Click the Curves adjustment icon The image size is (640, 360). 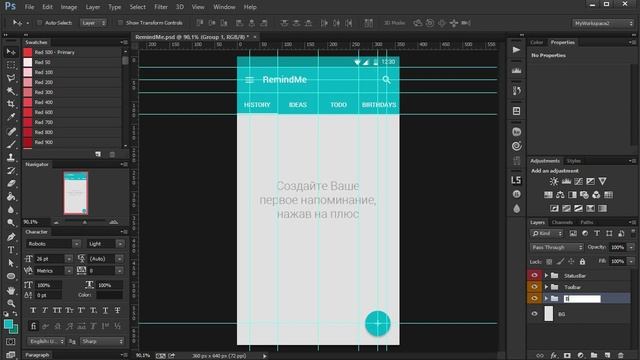click(x=578, y=181)
